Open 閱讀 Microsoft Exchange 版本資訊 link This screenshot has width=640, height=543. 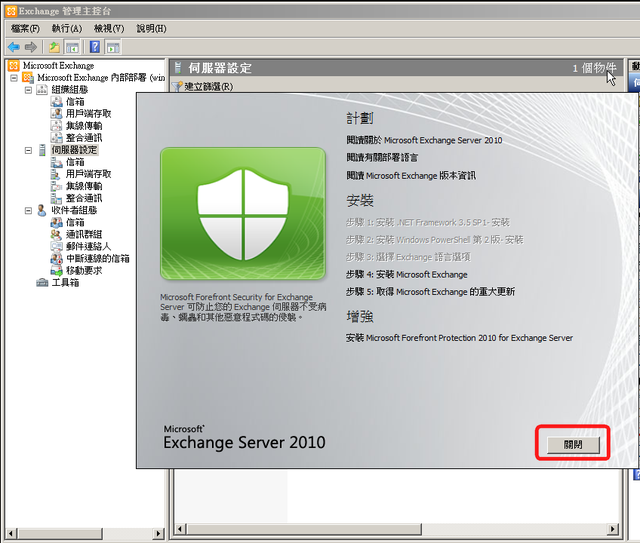point(411,176)
